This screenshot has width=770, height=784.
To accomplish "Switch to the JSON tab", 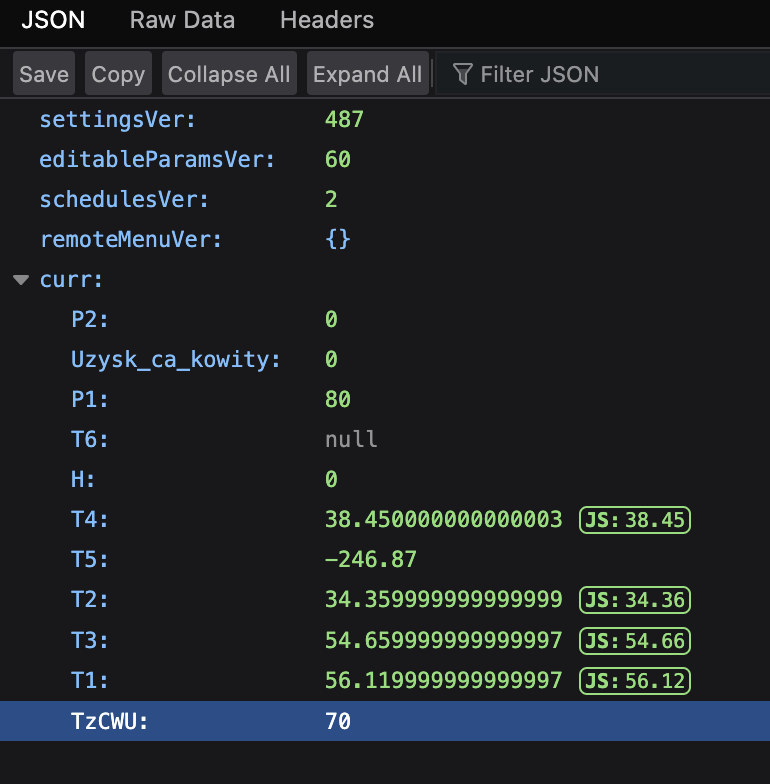I will tap(53, 20).
